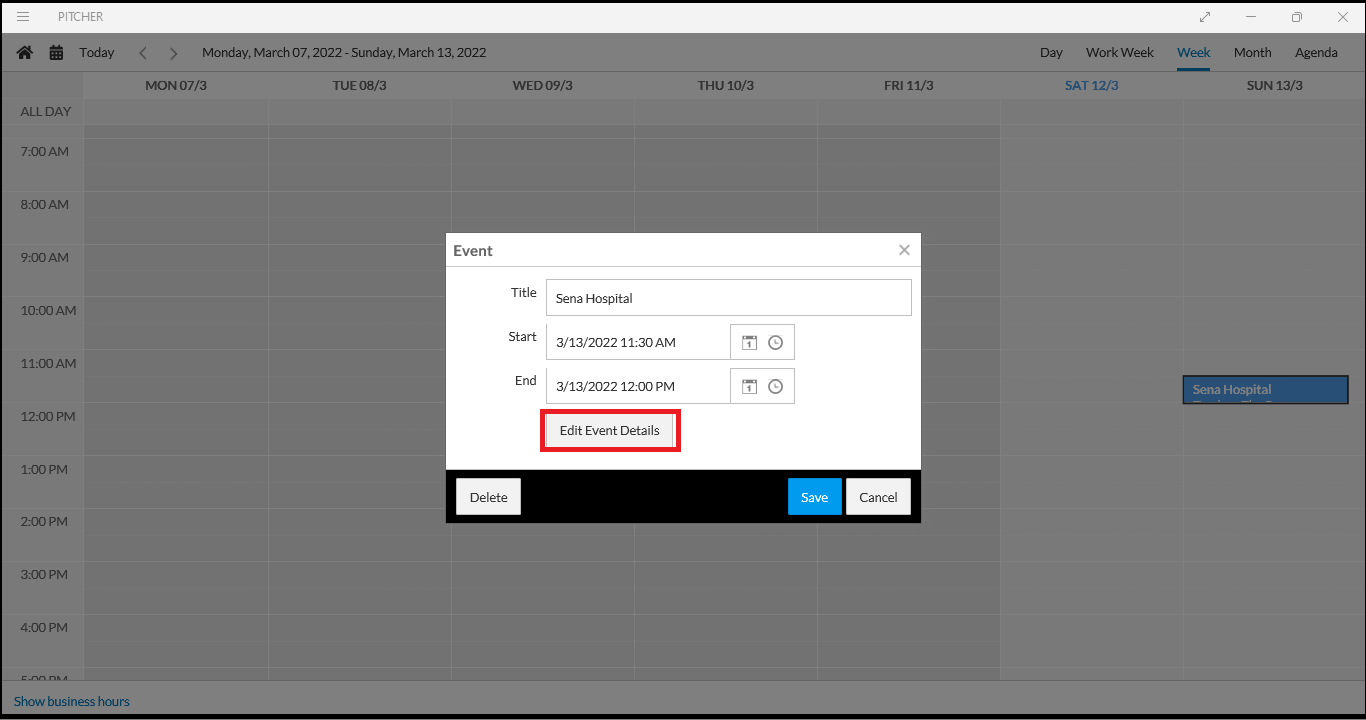
Task: Open Start date calendar picker
Action: click(x=749, y=342)
